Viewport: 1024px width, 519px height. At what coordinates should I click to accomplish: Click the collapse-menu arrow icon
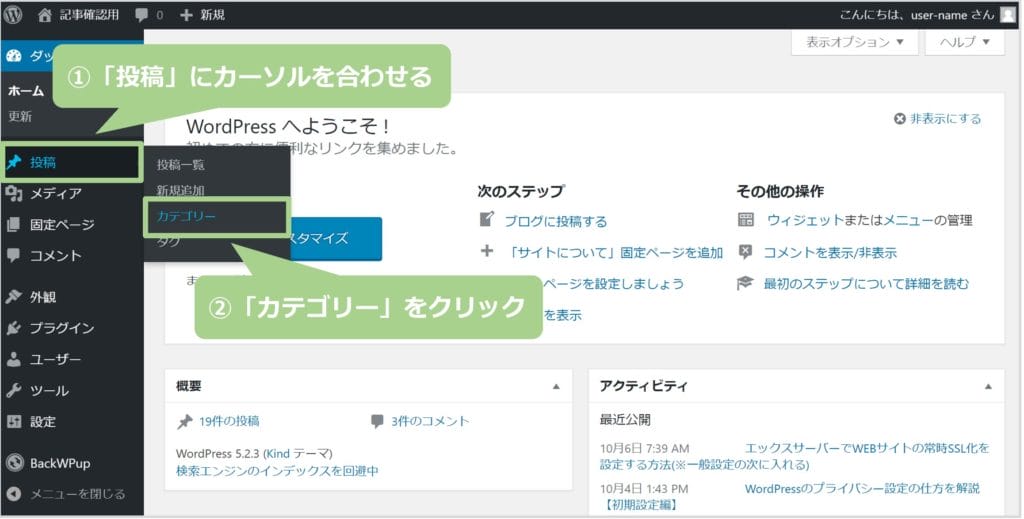[x=14, y=494]
